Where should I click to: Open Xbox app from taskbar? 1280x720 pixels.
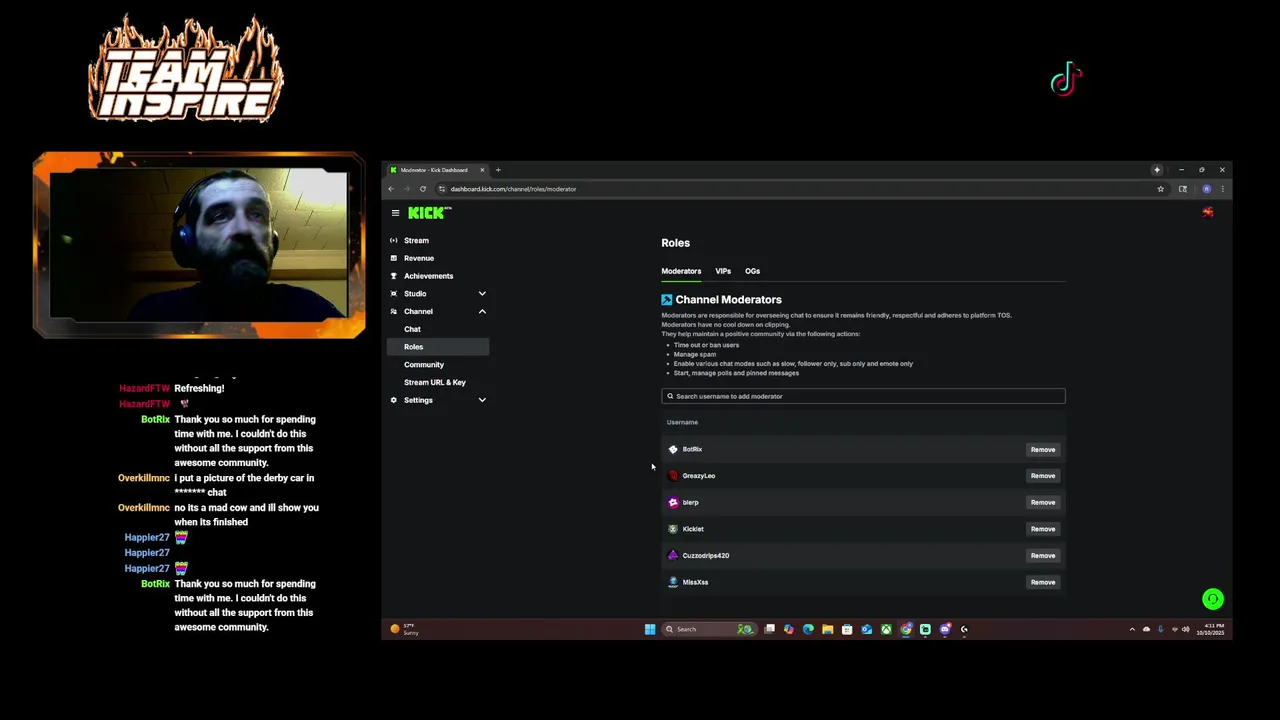[886, 629]
